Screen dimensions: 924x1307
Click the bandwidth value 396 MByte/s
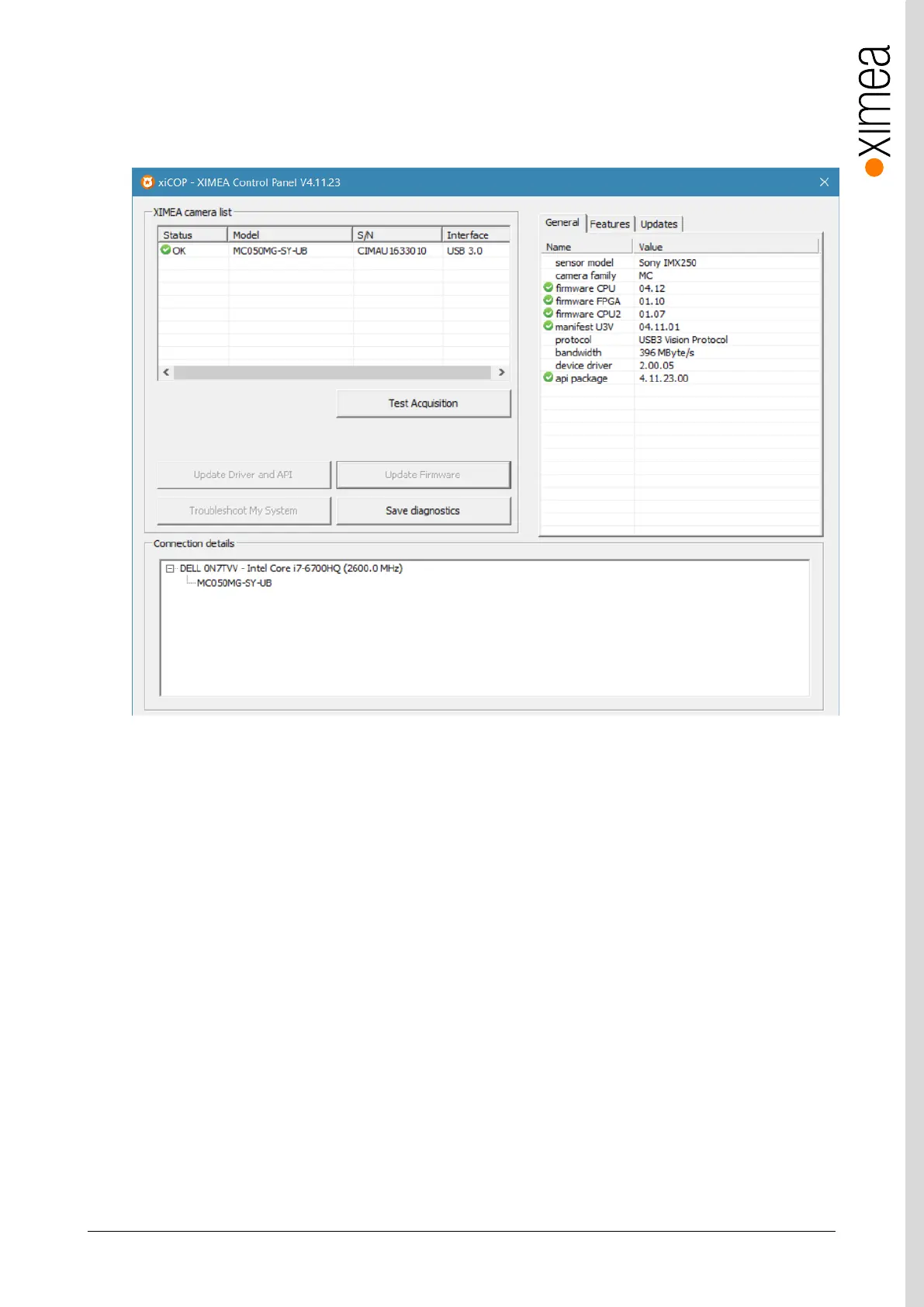point(666,352)
